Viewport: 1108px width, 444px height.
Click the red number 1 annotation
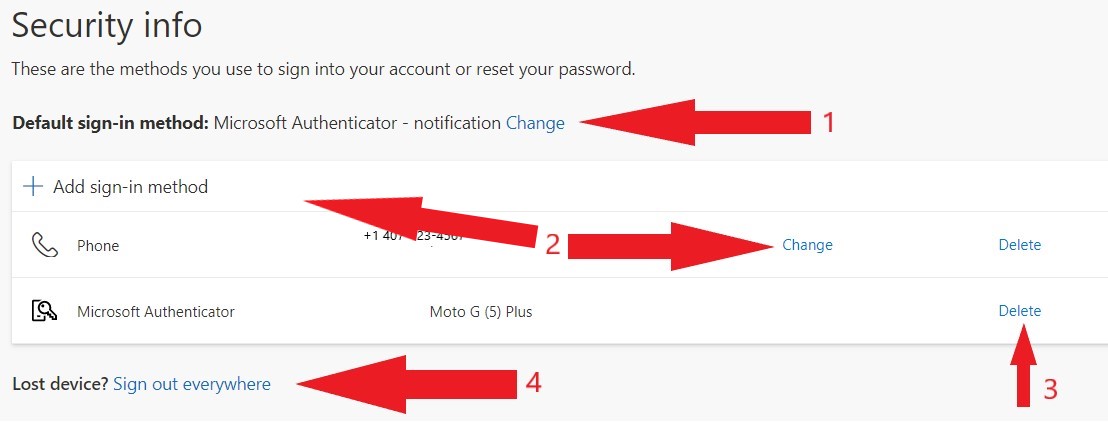tap(829, 123)
